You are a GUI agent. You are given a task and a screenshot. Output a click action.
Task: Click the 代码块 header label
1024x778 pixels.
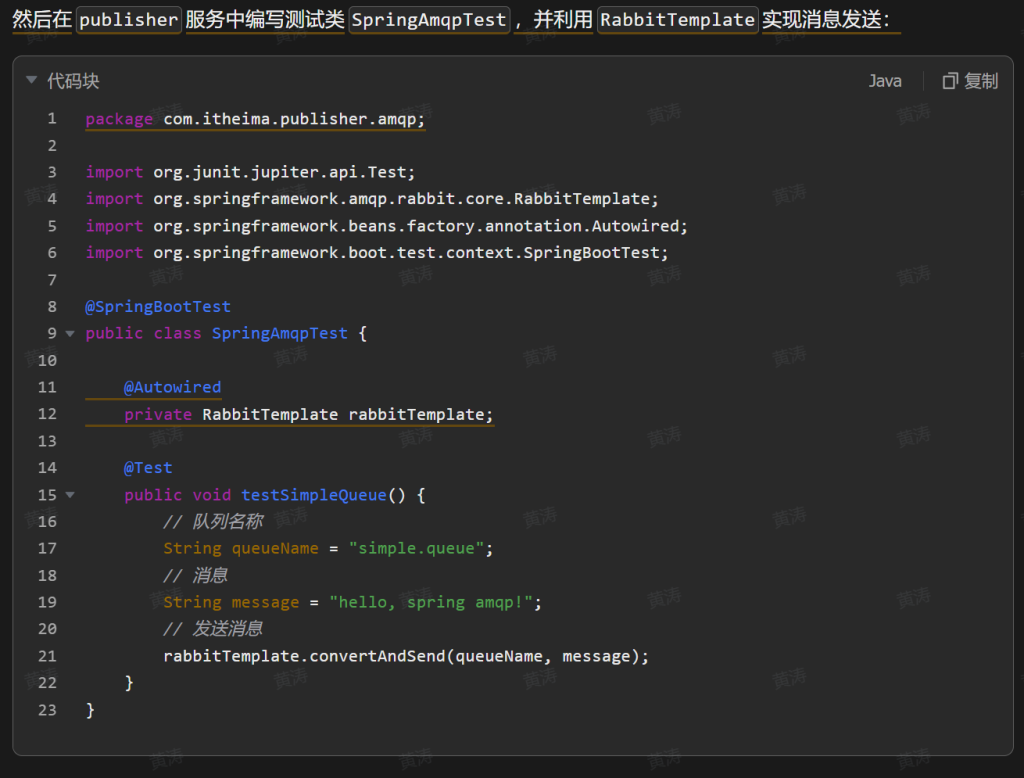pyautogui.click(x=73, y=81)
